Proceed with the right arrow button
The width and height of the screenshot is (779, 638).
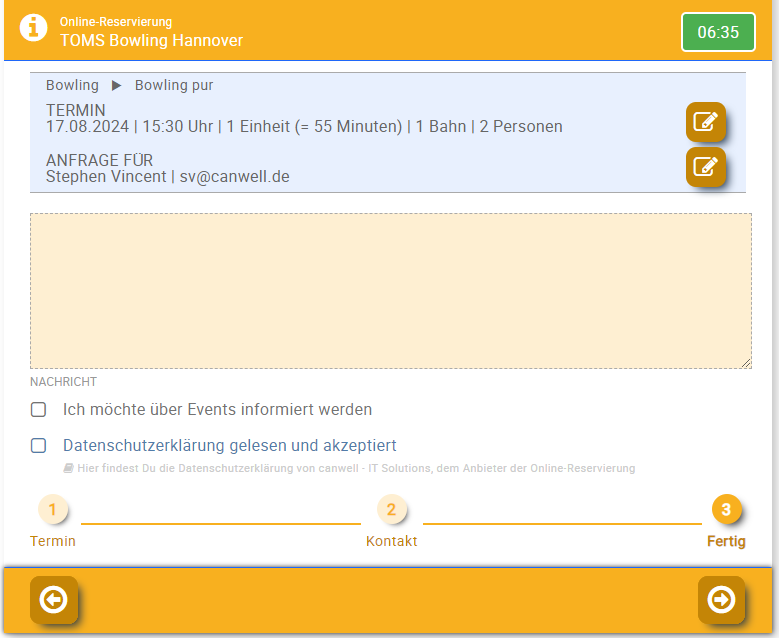[x=721, y=599]
